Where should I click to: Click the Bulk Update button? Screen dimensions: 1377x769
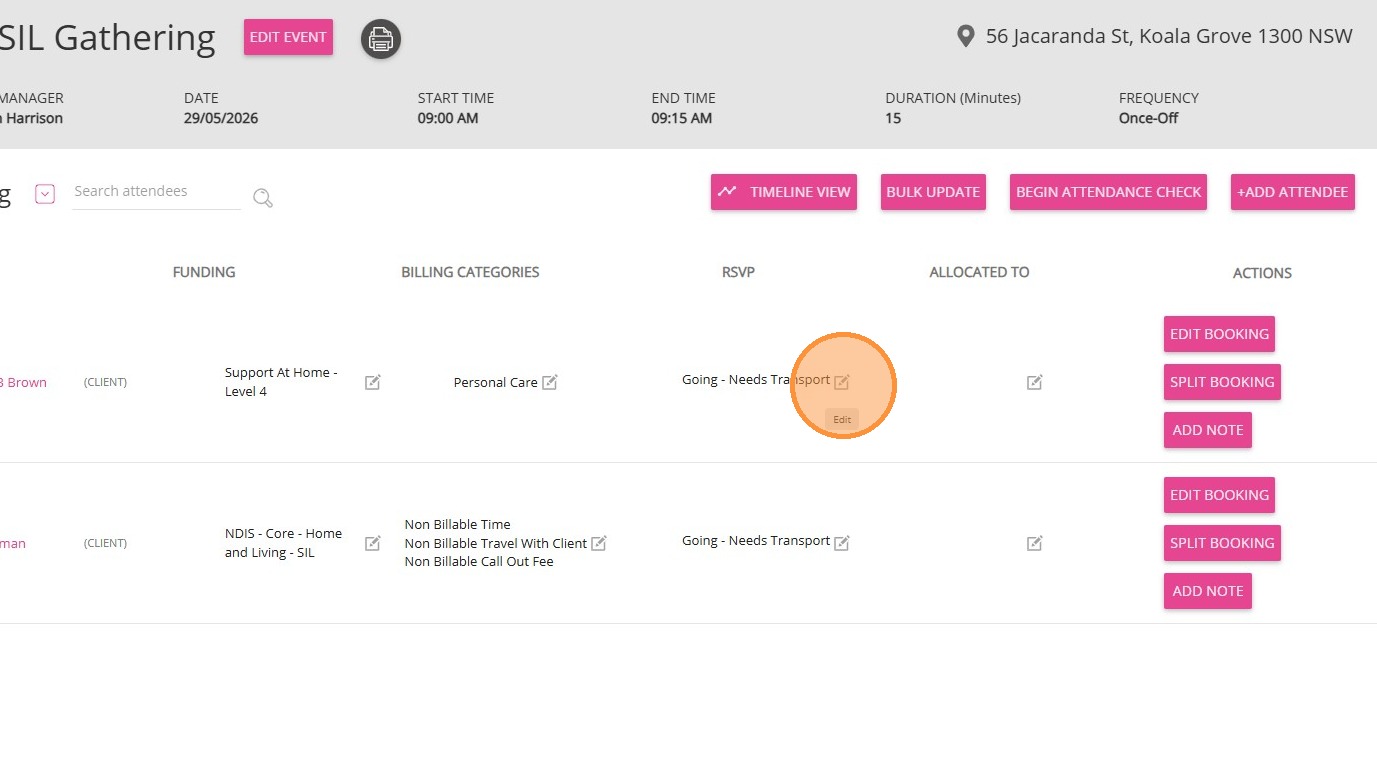[933, 192]
